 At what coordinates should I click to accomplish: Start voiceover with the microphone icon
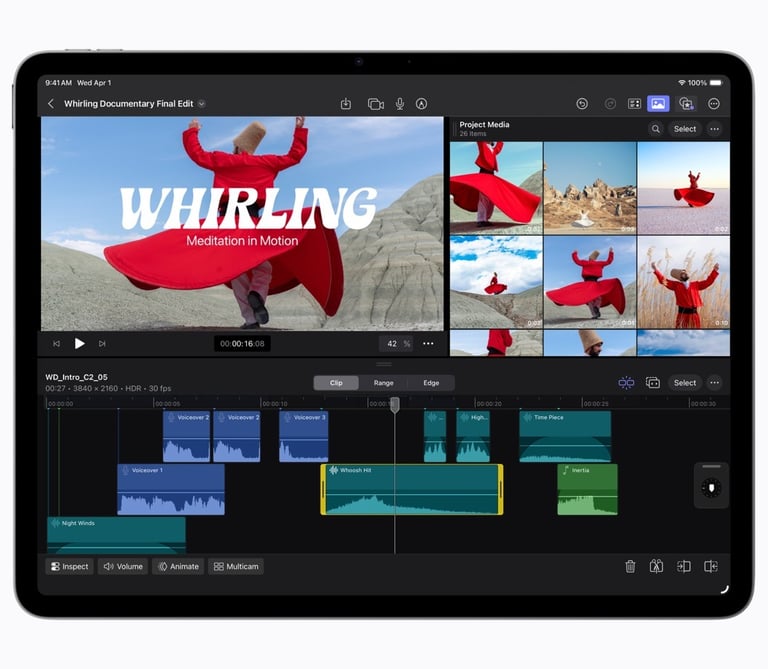[400, 104]
